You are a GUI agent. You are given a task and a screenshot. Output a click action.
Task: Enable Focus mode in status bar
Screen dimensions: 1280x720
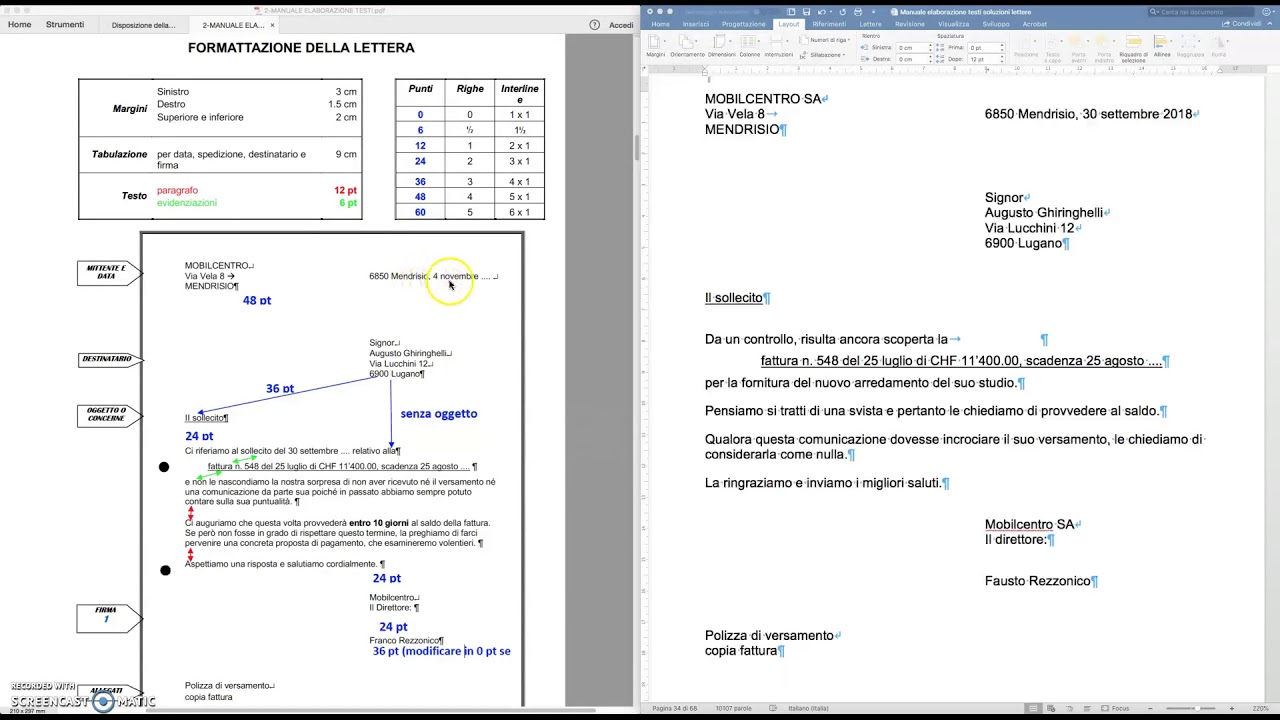point(1116,708)
